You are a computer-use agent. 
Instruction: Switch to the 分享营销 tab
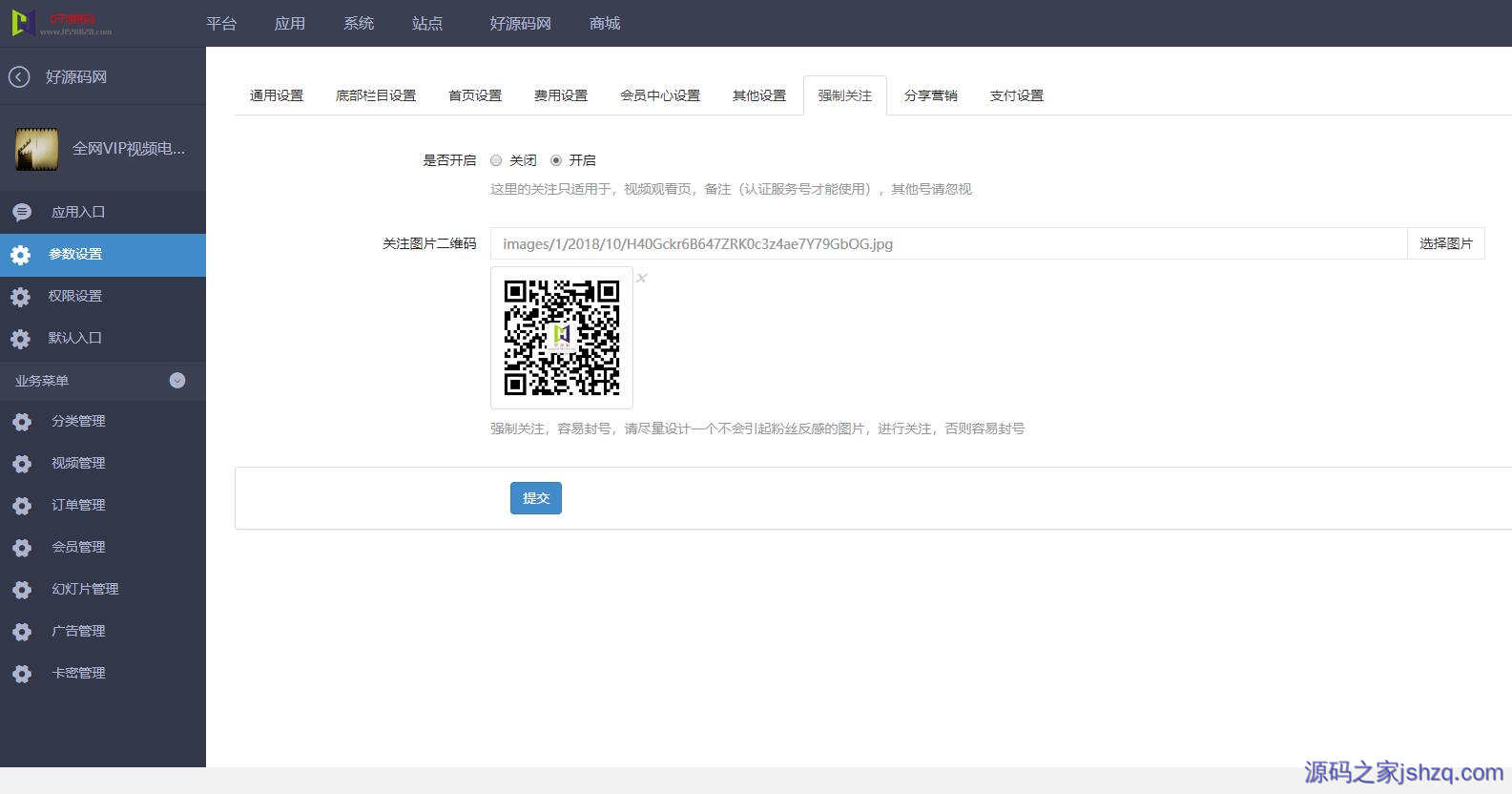coord(931,95)
